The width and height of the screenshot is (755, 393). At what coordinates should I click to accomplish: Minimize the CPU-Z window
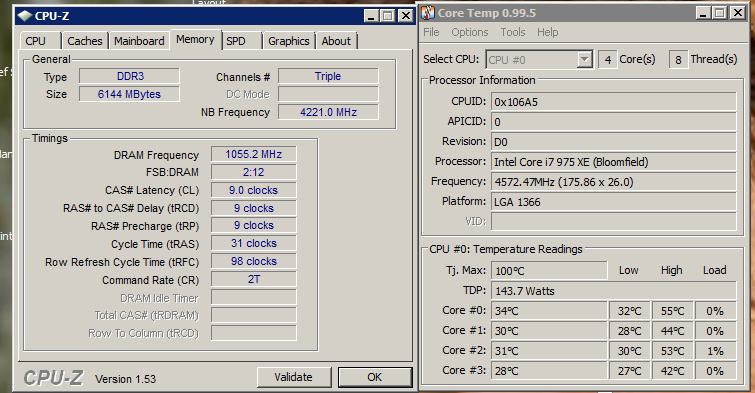click(371, 16)
